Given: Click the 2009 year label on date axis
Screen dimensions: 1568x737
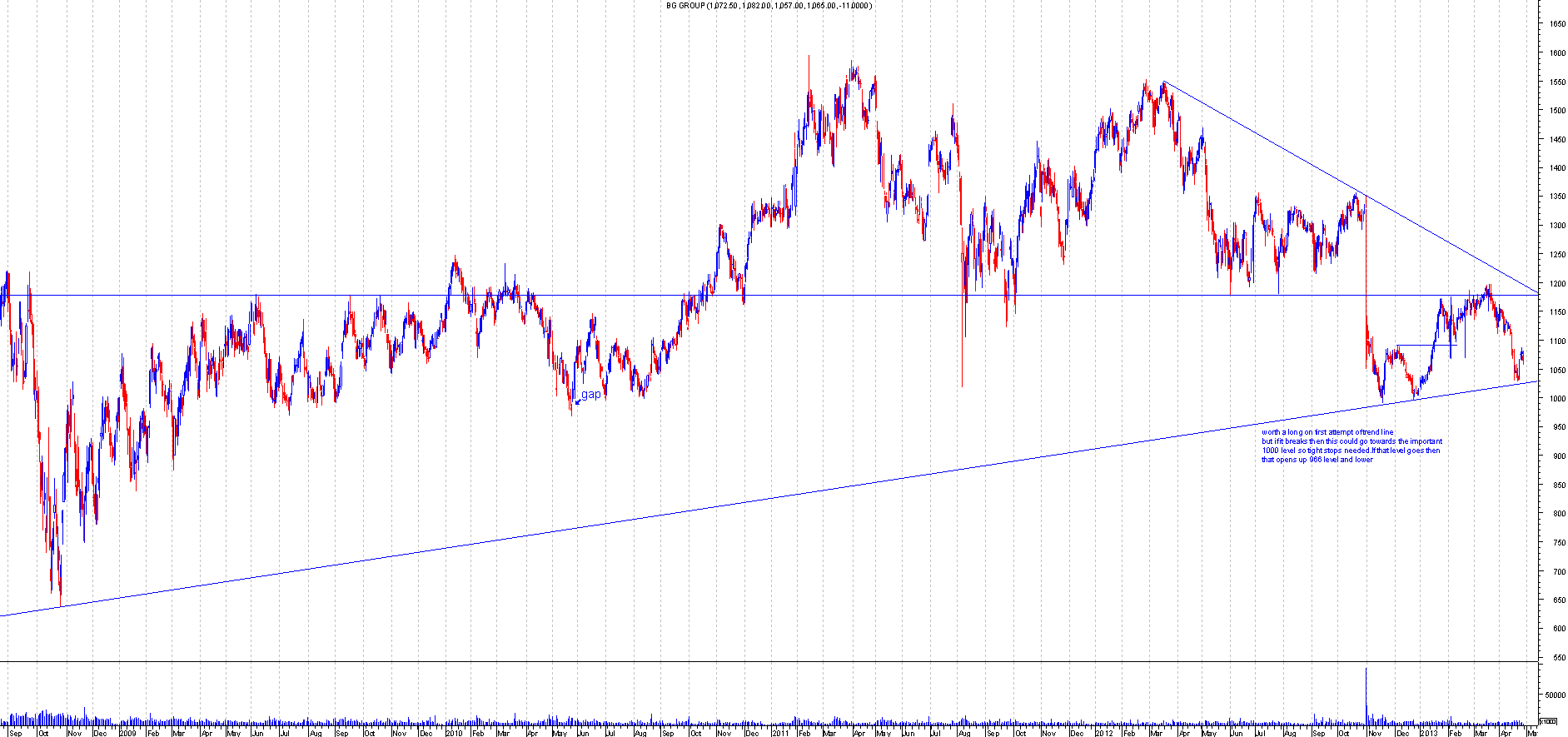Looking at the screenshot, I should [127, 733].
